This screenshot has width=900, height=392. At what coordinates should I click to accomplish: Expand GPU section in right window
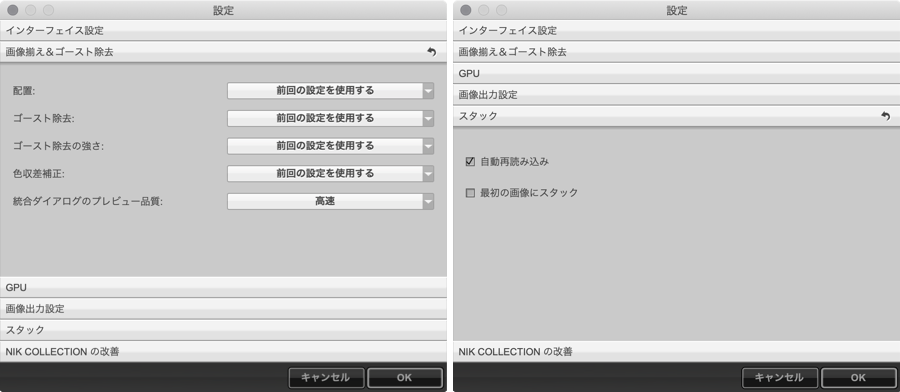tap(677, 73)
